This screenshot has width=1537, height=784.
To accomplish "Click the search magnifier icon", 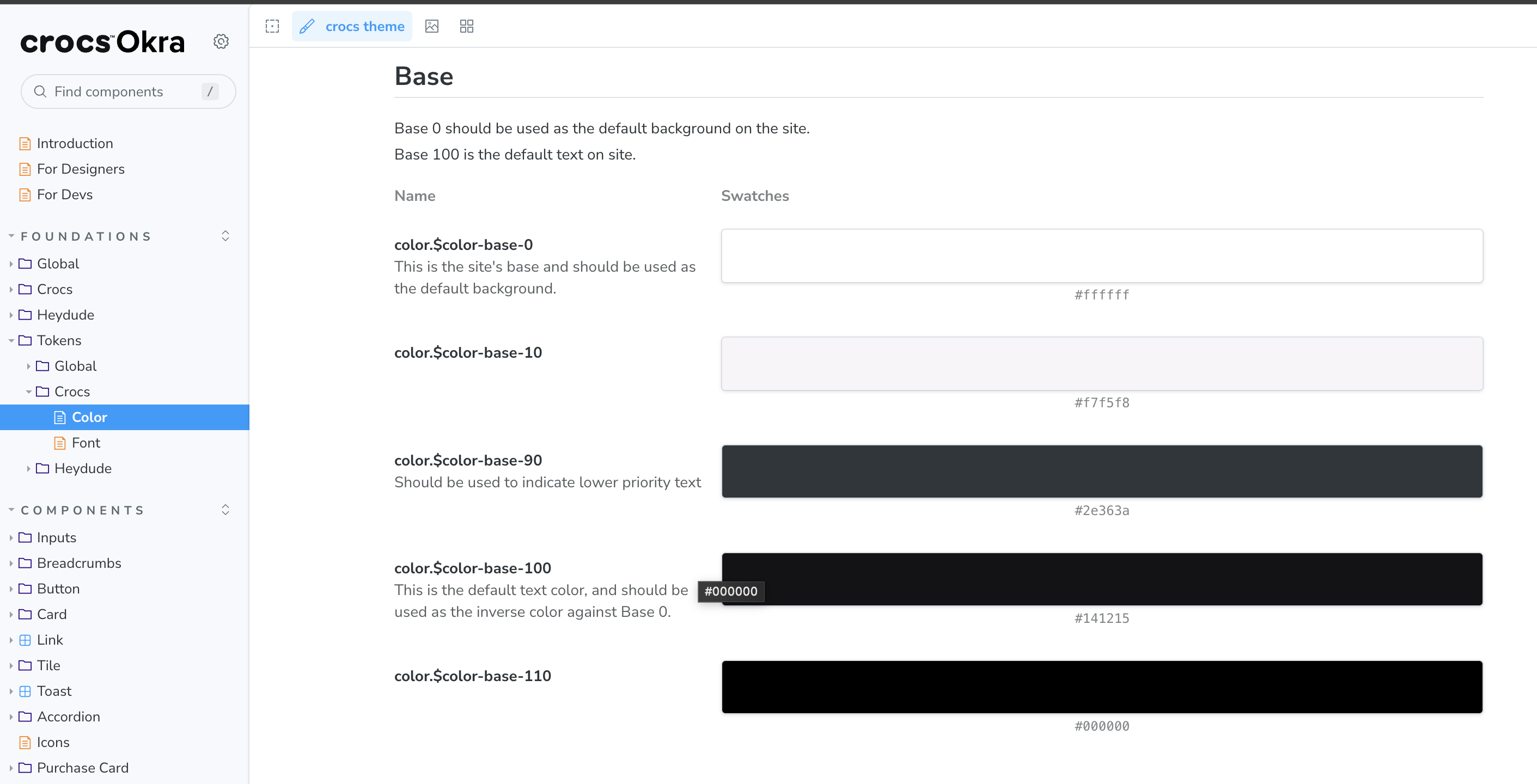I will pyautogui.click(x=40, y=91).
